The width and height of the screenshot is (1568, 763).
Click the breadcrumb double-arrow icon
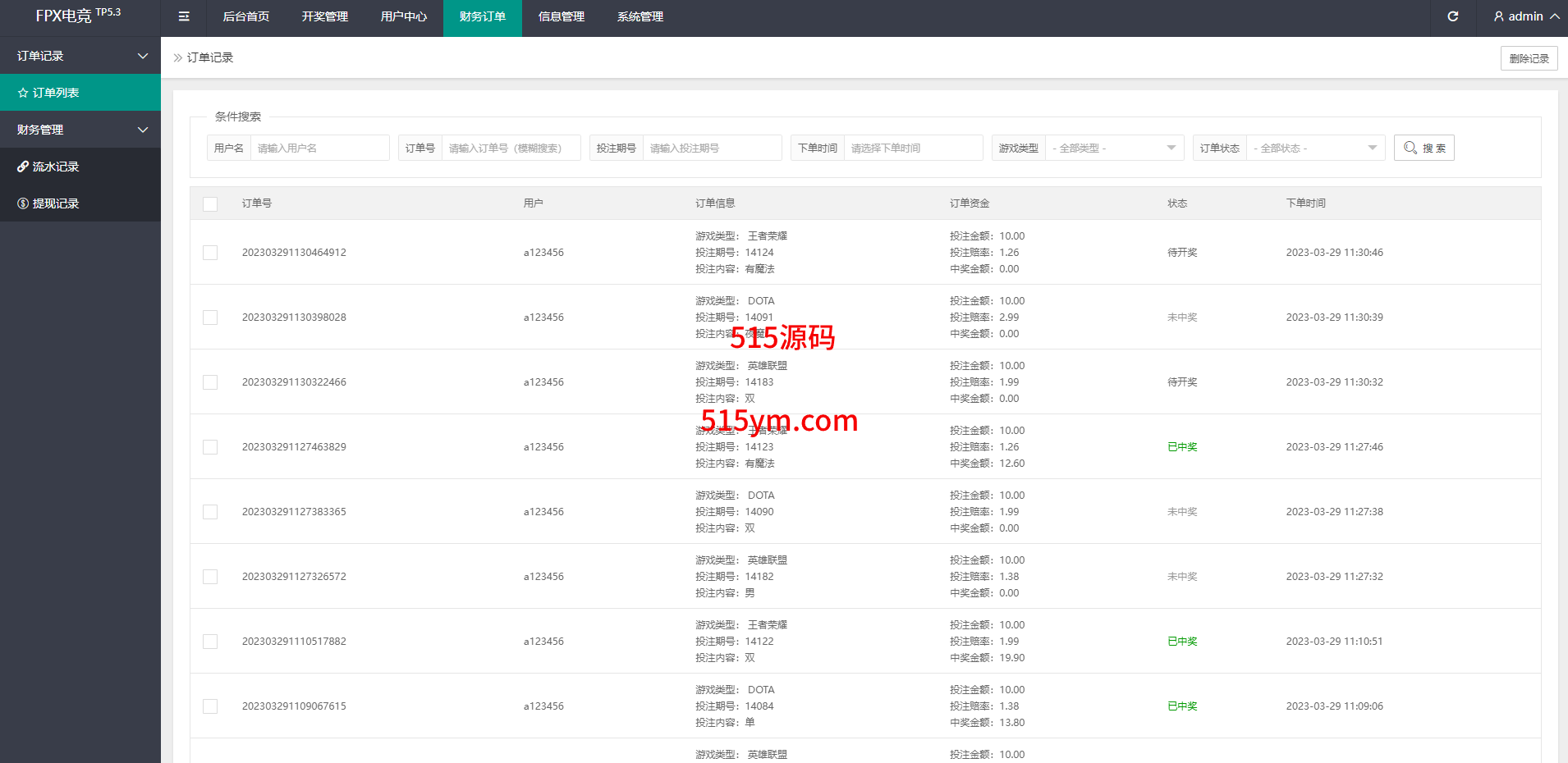177,57
